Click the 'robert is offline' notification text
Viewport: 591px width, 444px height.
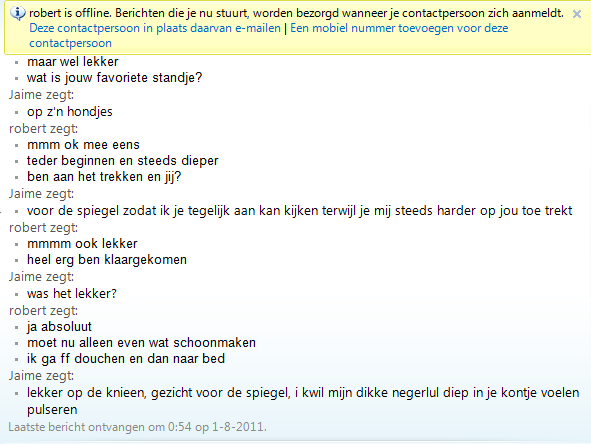(296, 14)
